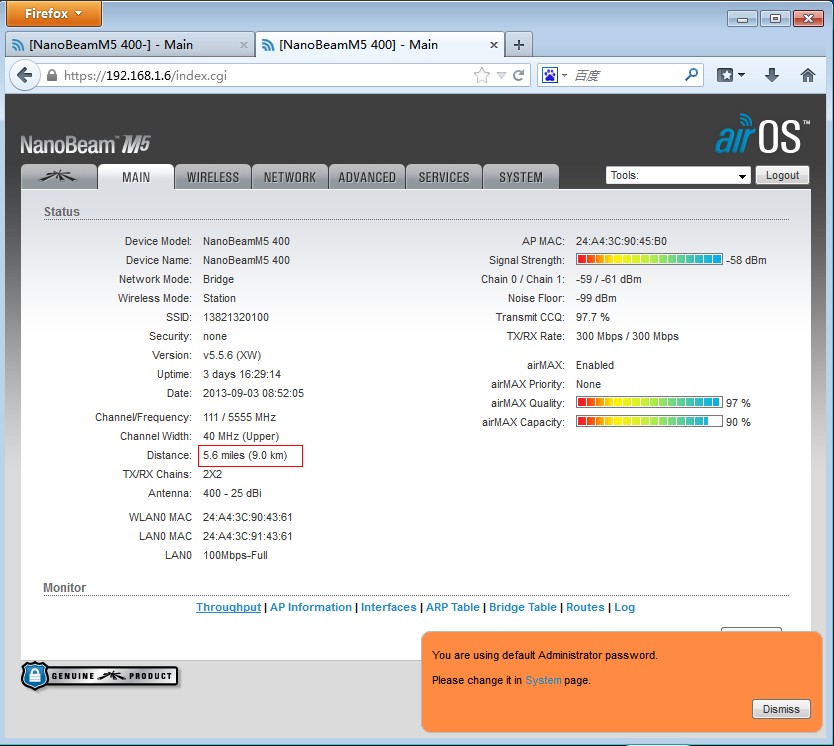Switch to the WIRELESS tab
The width and height of the screenshot is (834, 746).
click(x=213, y=177)
